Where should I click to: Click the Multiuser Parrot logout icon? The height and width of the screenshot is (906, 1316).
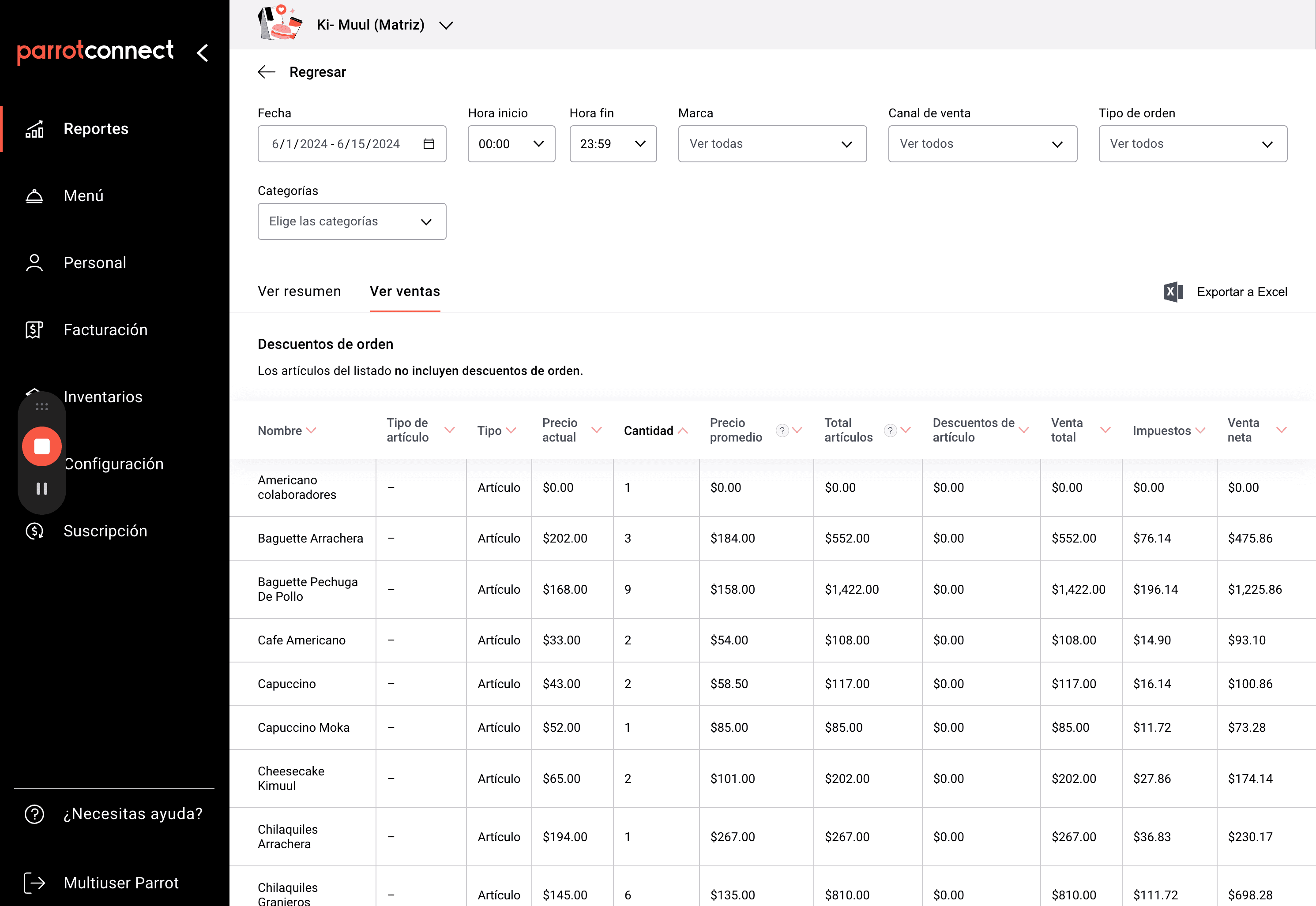click(35, 883)
